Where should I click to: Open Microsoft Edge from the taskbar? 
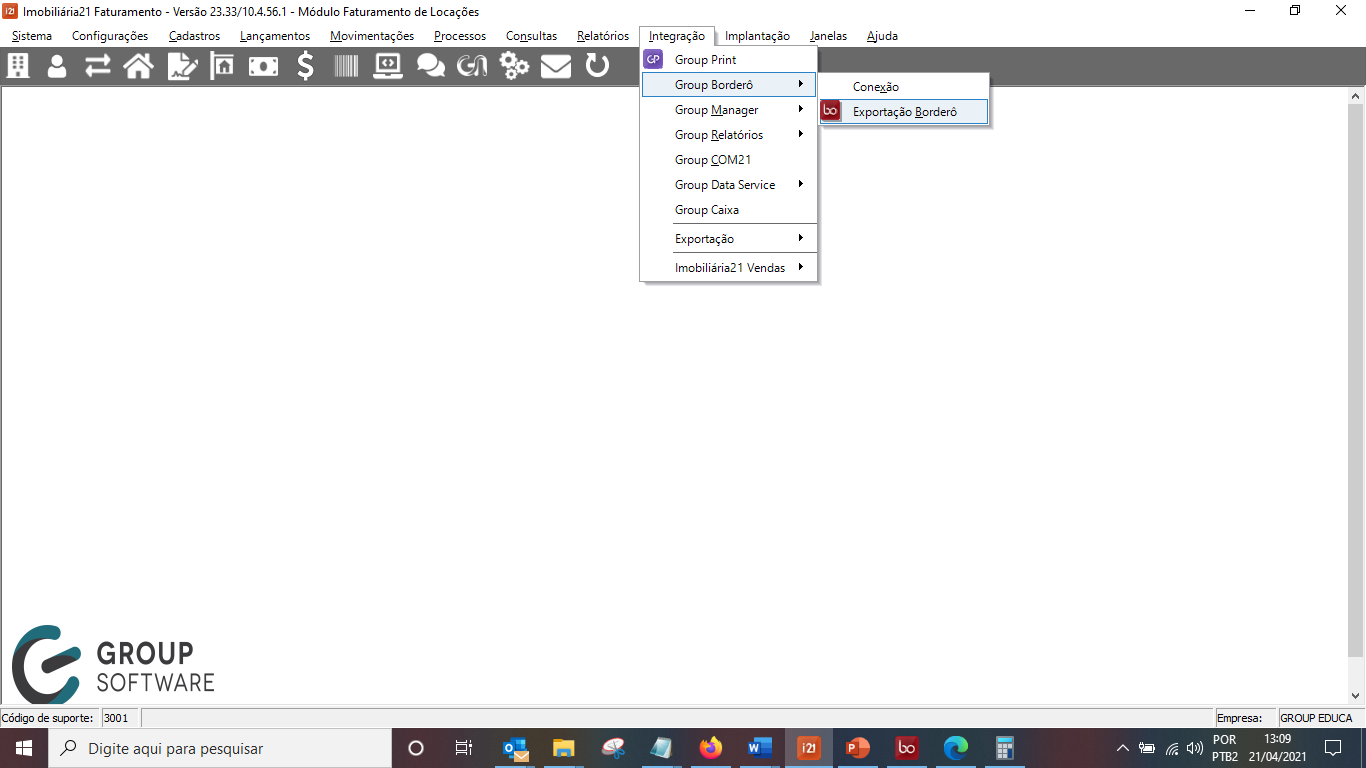point(956,748)
